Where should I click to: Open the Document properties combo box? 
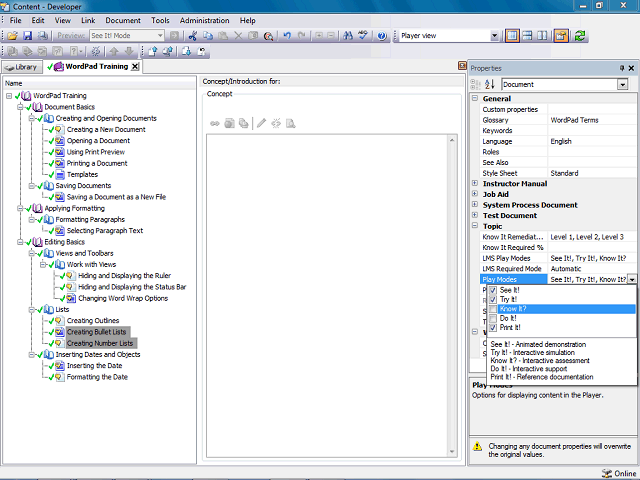pyautogui.click(x=622, y=84)
